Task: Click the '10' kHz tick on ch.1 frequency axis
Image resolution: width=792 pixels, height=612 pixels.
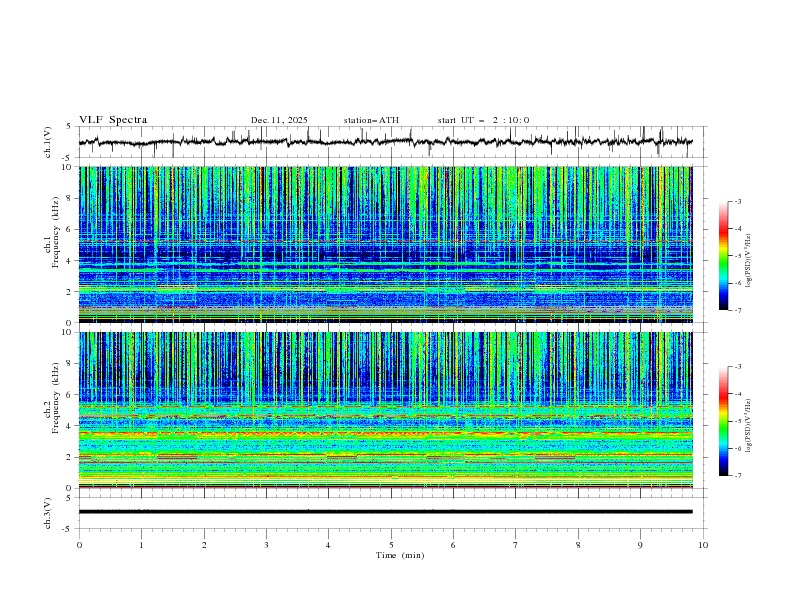Action: pyautogui.click(x=69, y=167)
